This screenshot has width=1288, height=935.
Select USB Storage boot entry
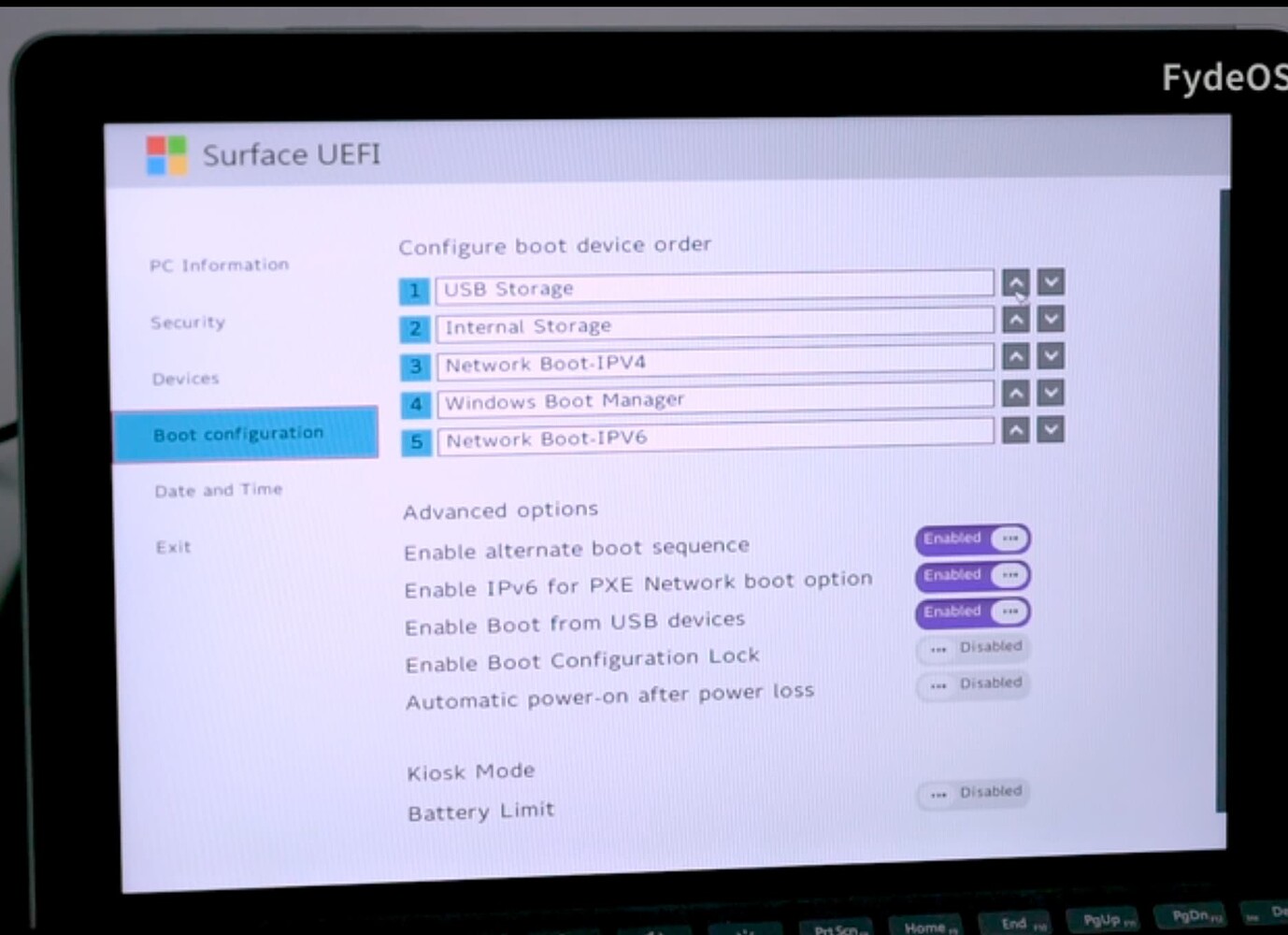click(714, 286)
